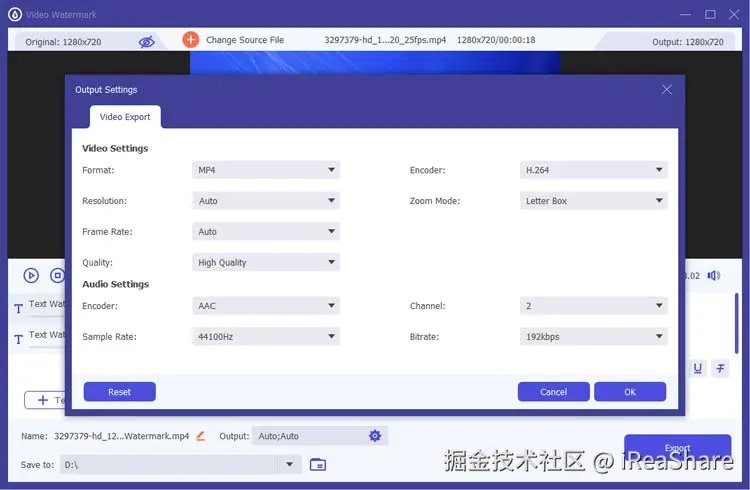The image size is (750, 490).
Task: Click the volume speaker icon
Action: 714,275
